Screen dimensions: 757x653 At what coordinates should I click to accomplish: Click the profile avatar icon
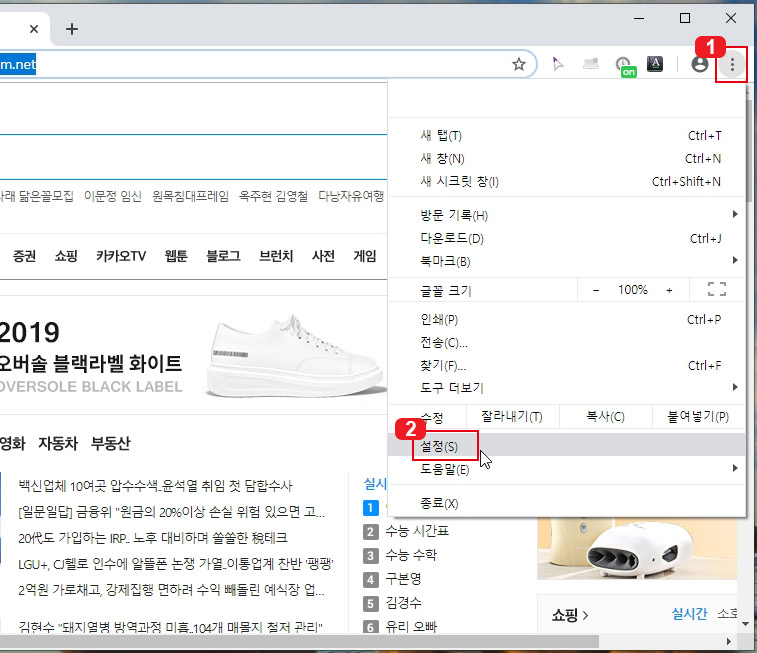tap(700, 64)
